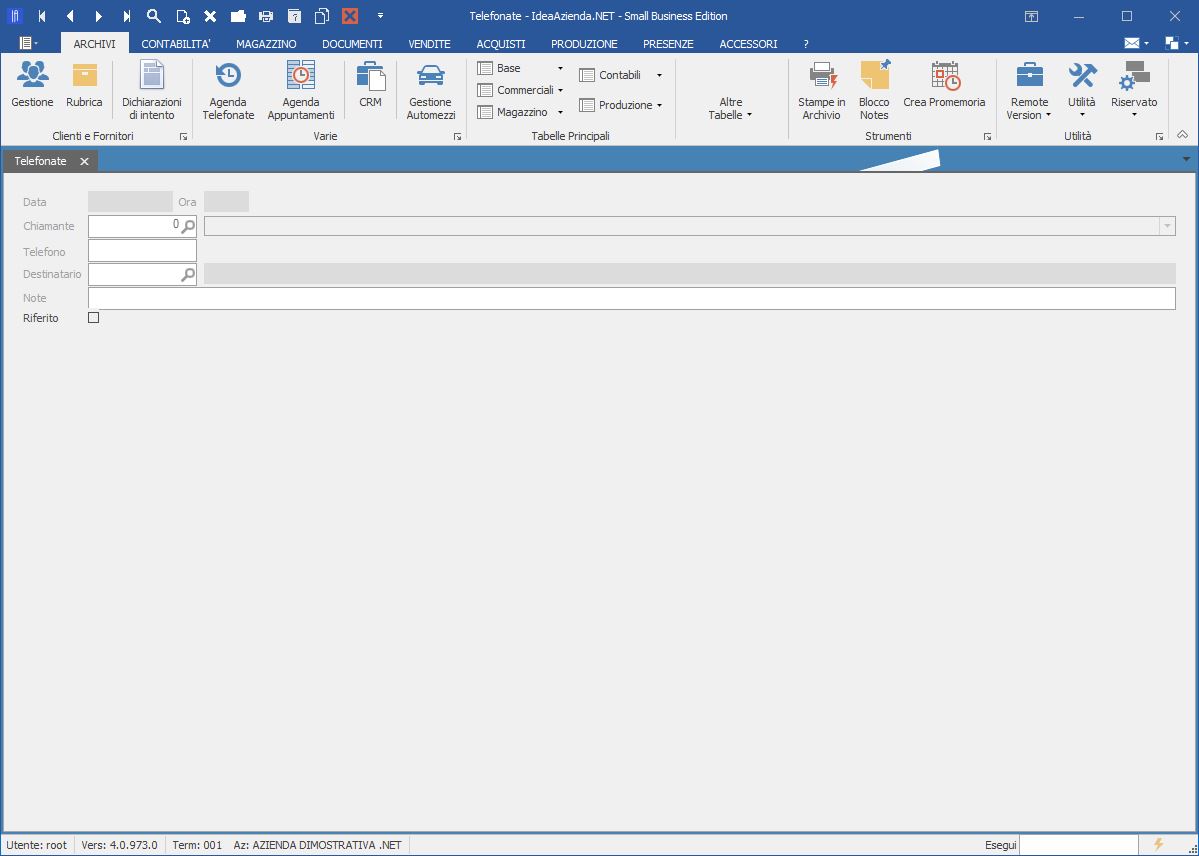Image resolution: width=1199 pixels, height=856 pixels.
Task: Expand Strumenti group dialog launcher
Action: click(987, 137)
